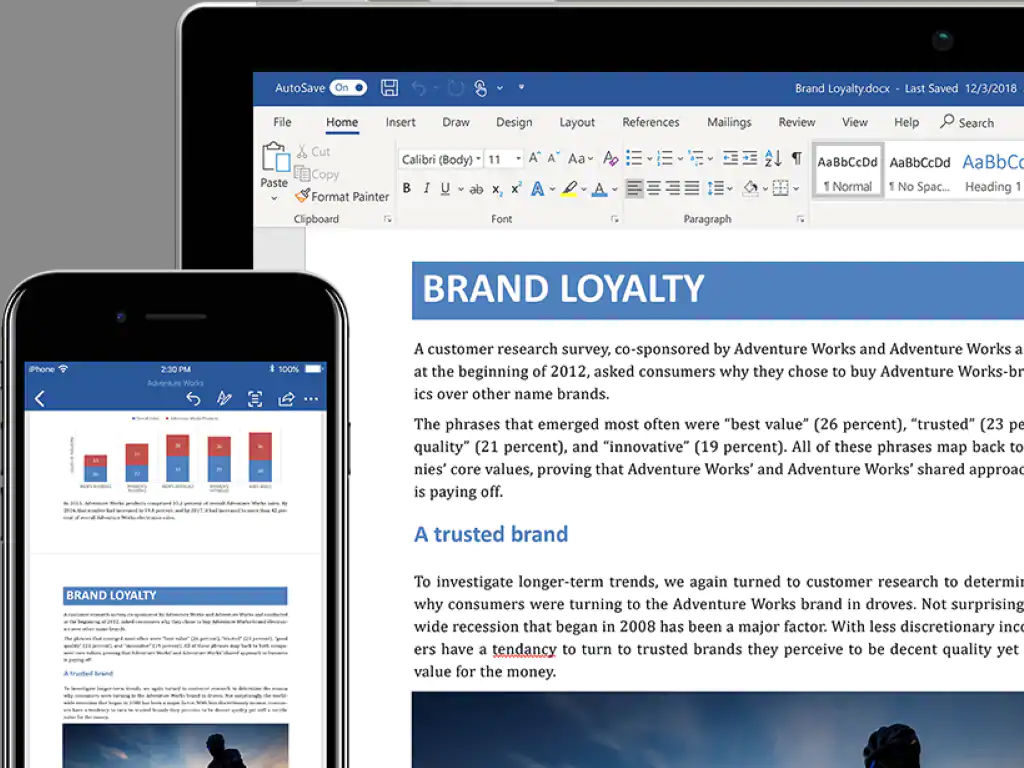Click the Text Effects outlined A icon
The image size is (1024, 768).
click(x=537, y=189)
